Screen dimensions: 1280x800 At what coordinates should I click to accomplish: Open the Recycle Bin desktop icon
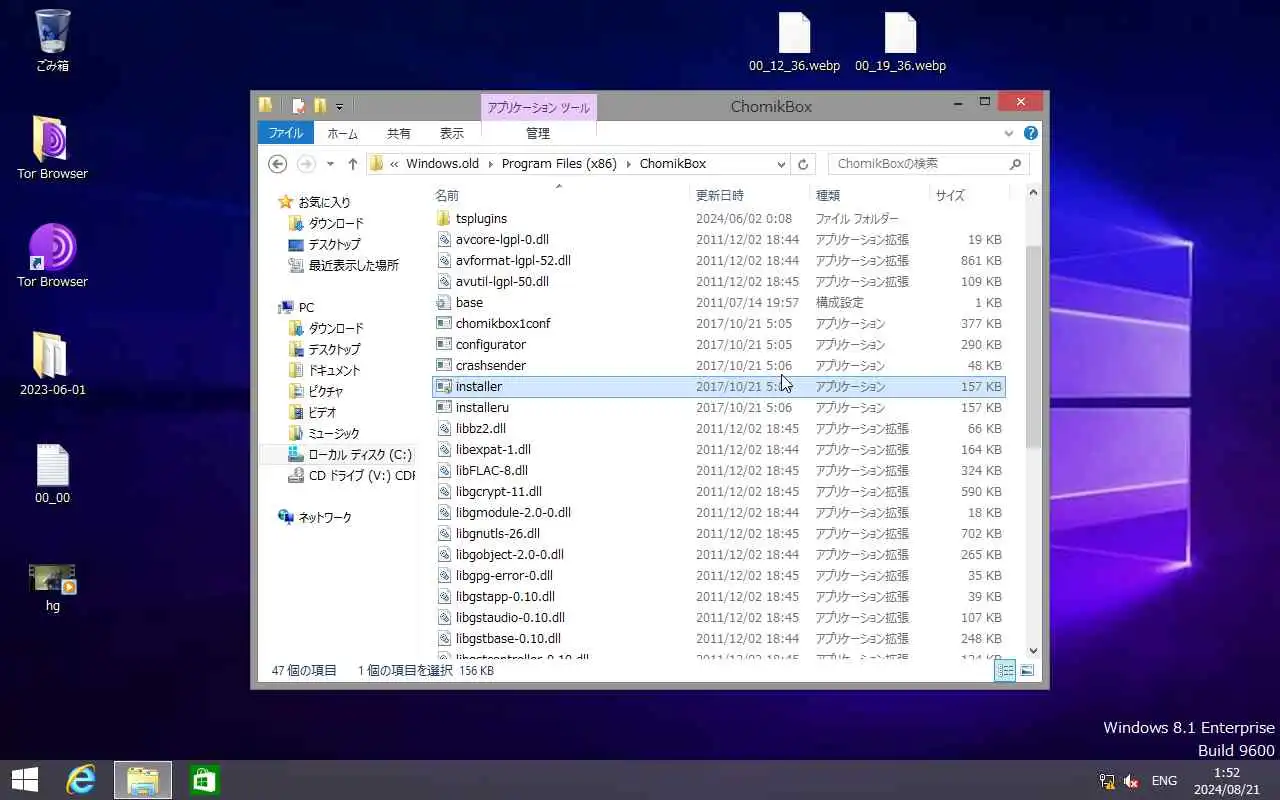(52, 40)
